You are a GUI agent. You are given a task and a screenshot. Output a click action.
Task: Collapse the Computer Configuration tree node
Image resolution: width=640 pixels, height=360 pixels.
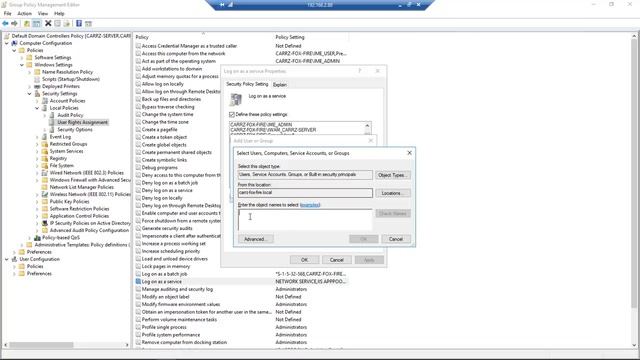click(x=7, y=43)
